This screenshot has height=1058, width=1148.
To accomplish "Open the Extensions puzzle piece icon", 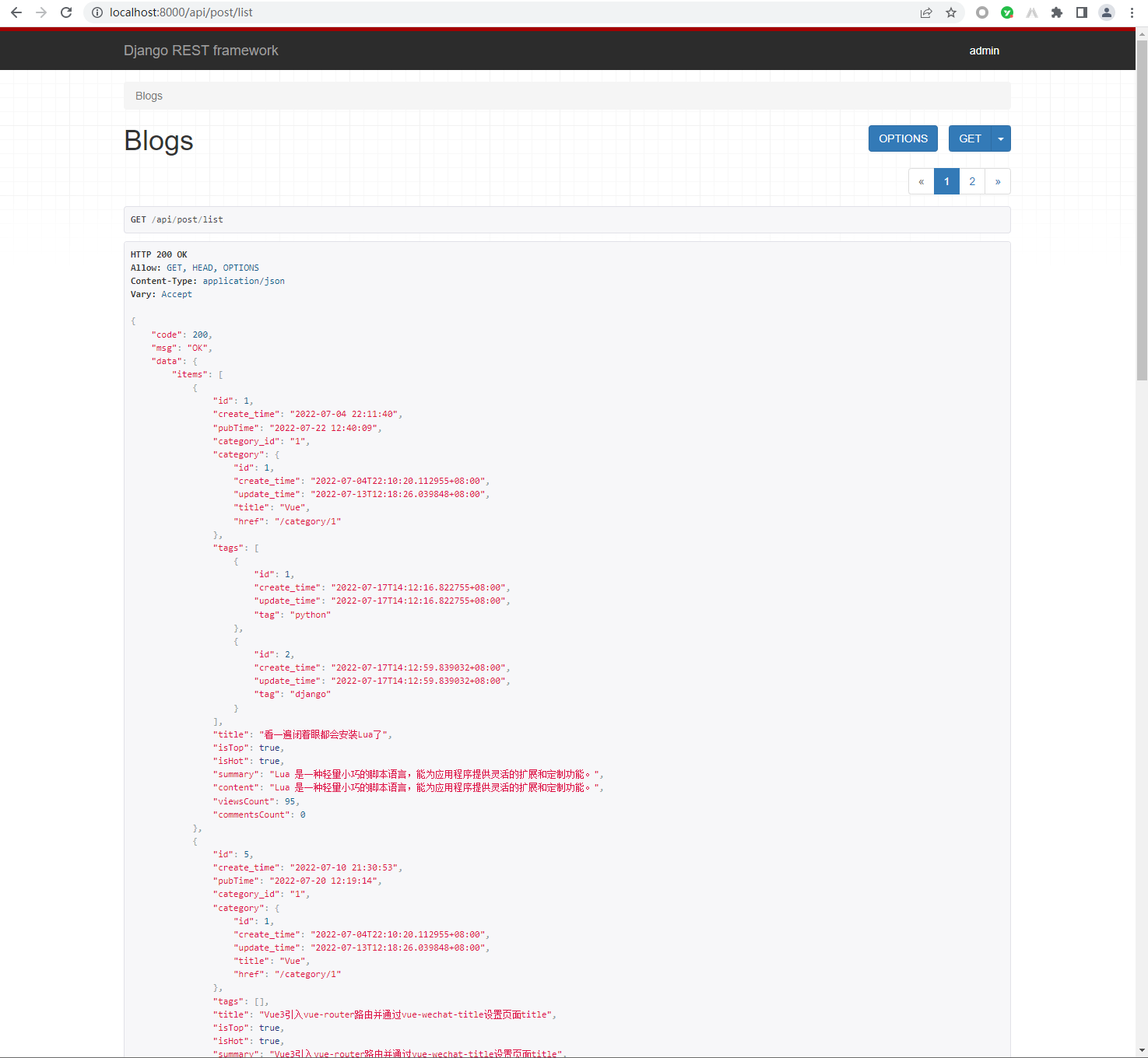I will (1056, 12).
